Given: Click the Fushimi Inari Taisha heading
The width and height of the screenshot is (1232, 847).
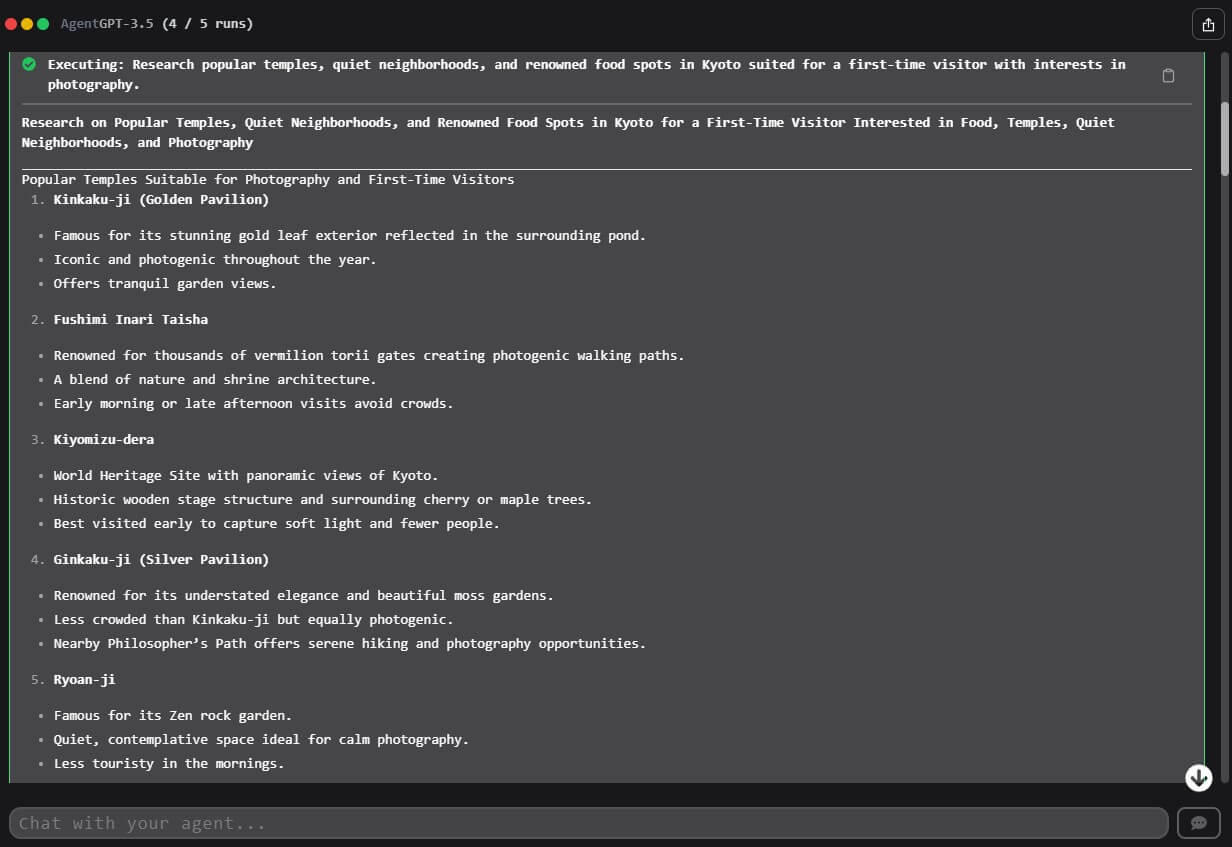Looking at the screenshot, I should 131,320.
